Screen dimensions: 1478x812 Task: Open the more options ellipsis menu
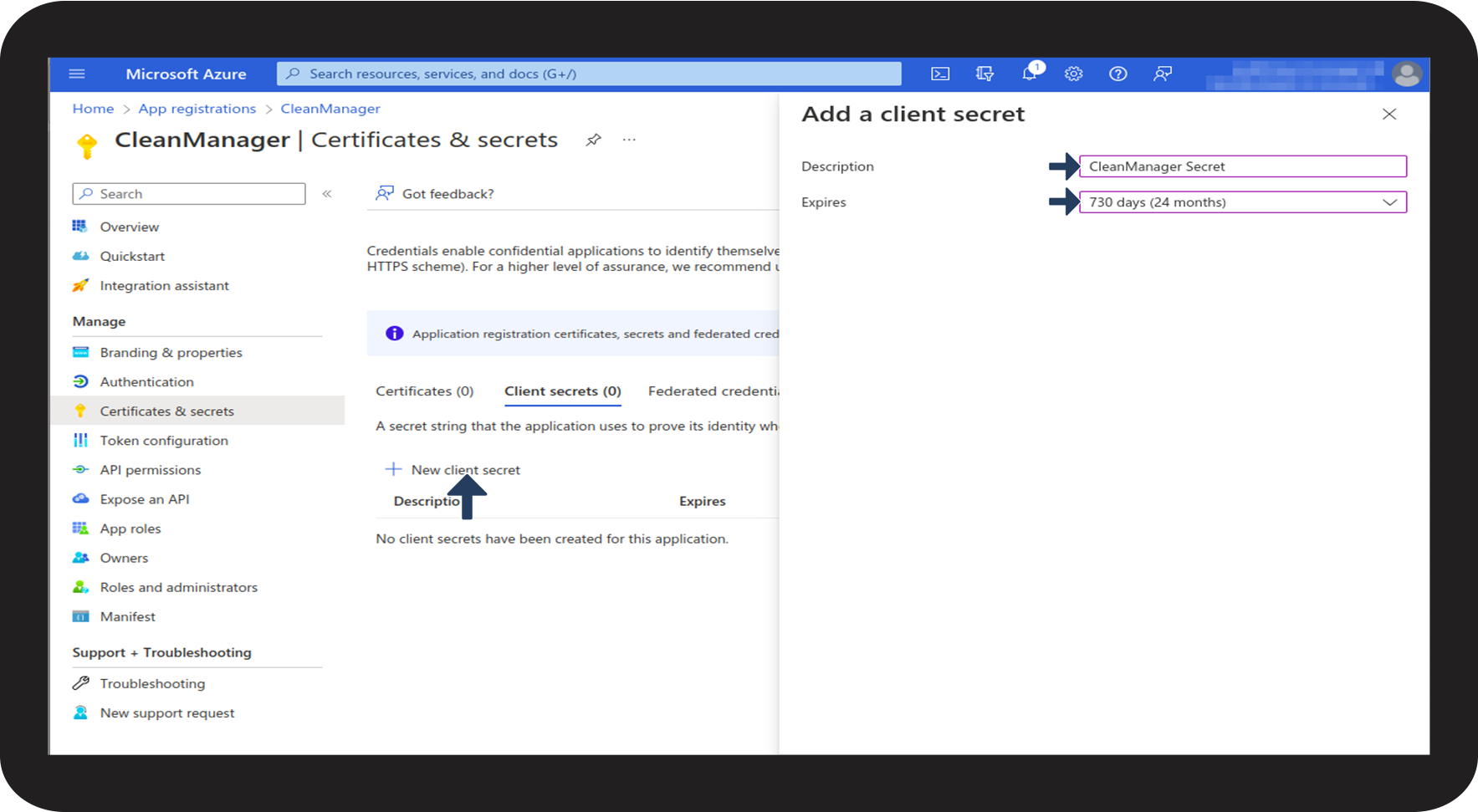tap(629, 140)
